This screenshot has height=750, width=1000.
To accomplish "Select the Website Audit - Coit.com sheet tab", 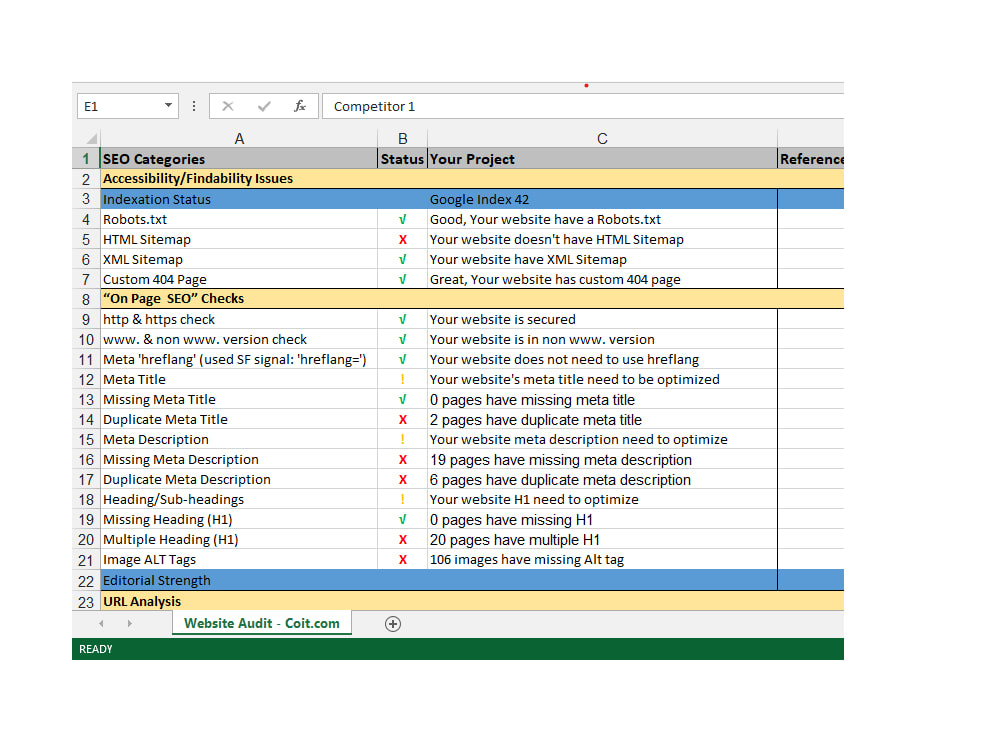I will [261, 623].
